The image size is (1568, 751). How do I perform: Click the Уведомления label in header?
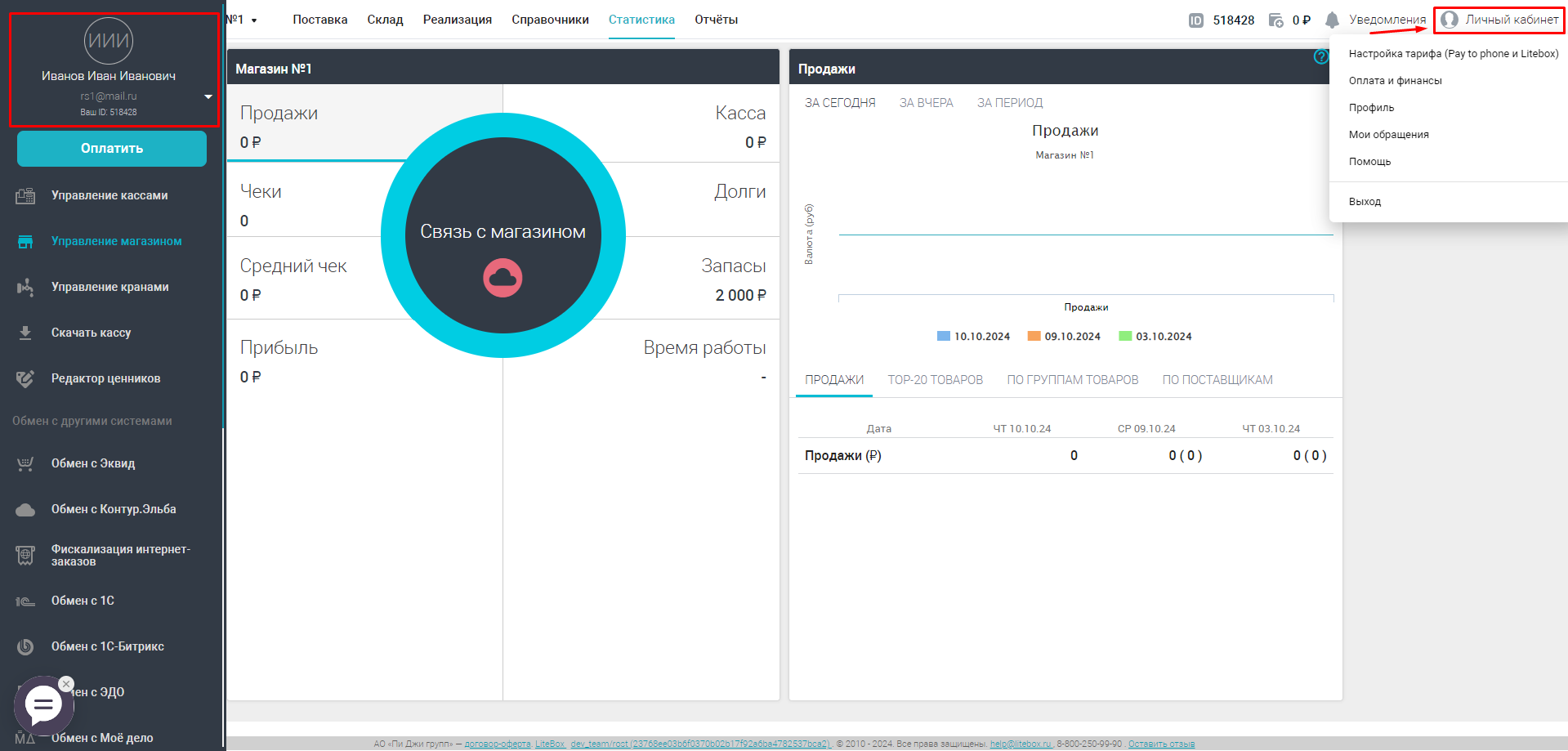1387,20
